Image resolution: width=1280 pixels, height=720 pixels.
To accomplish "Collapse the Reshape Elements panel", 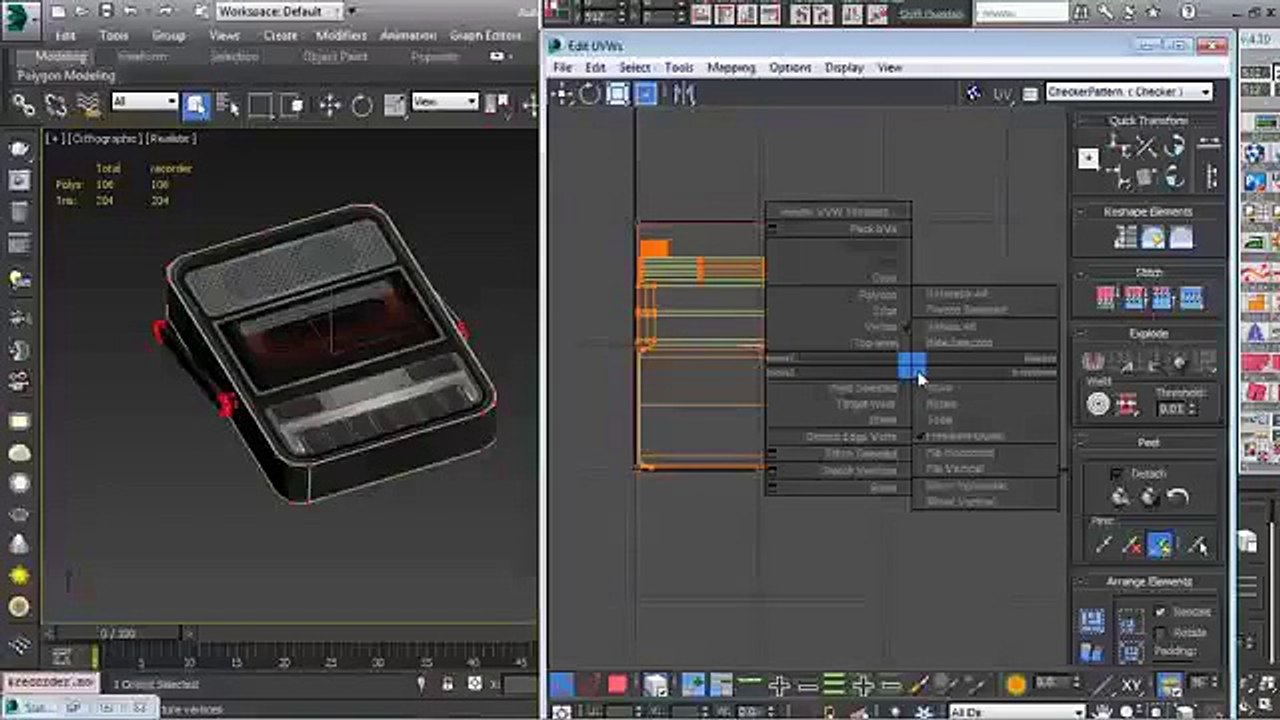I will tap(1081, 212).
